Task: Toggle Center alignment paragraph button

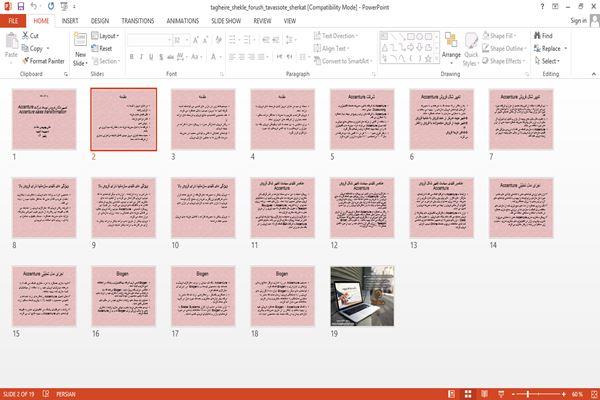Action: [242, 57]
